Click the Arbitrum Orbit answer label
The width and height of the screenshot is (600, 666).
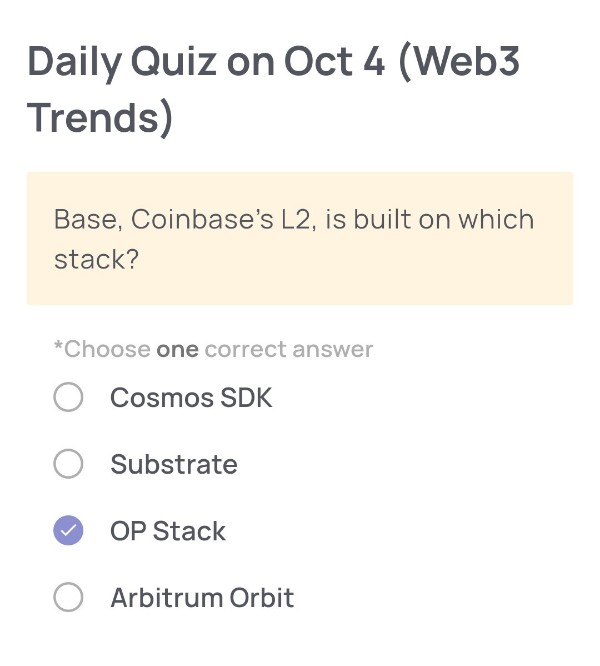click(202, 598)
